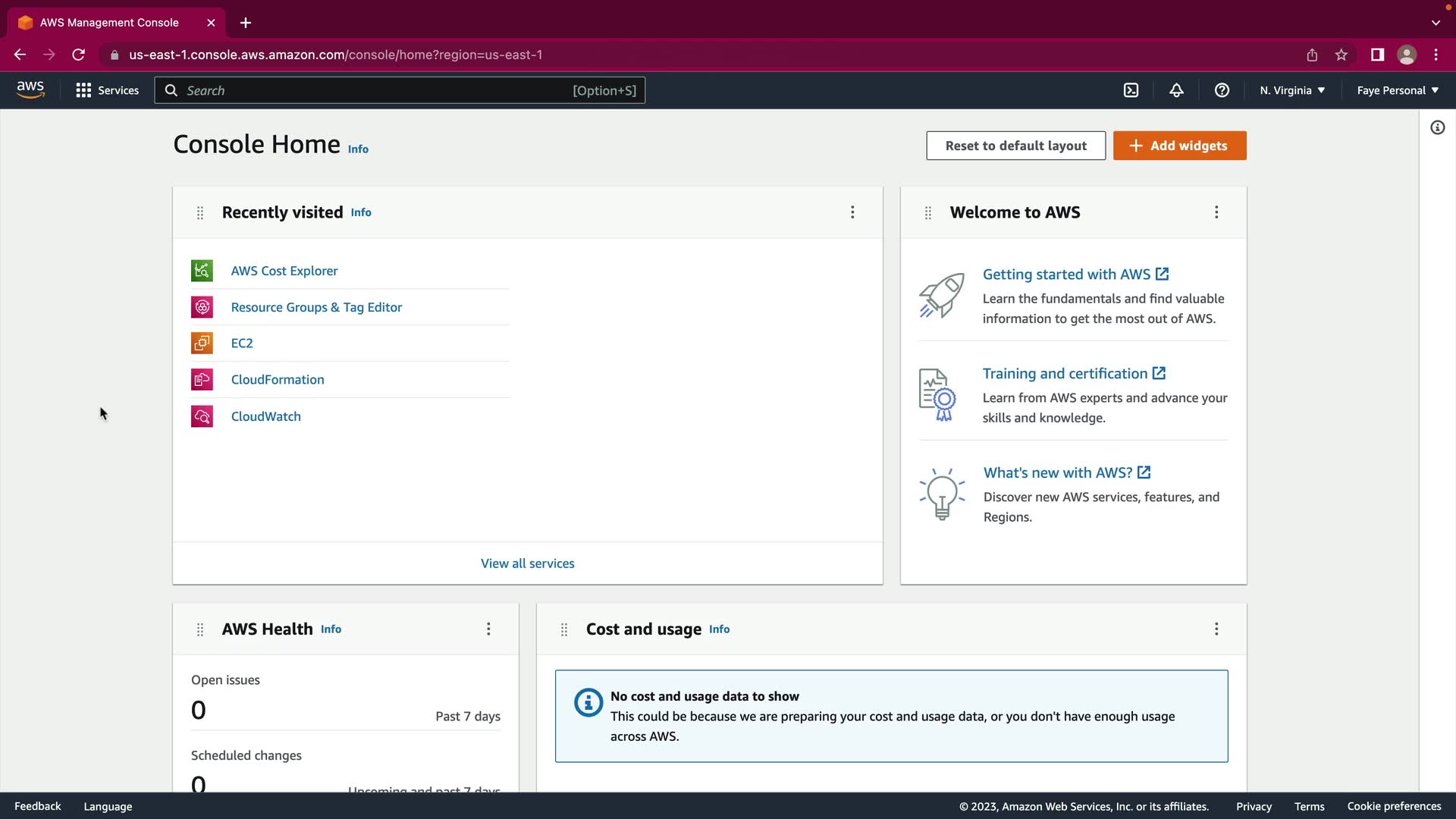Viewport: 1456px width, 819px height.
Task: Open AWS Health widget options menu
Action: click(x=488, y=629)
